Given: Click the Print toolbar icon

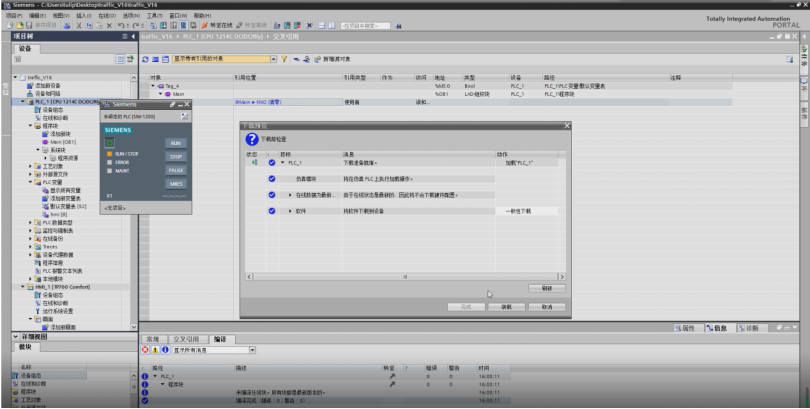Looking at the screenshot, I should click(67, 25).
